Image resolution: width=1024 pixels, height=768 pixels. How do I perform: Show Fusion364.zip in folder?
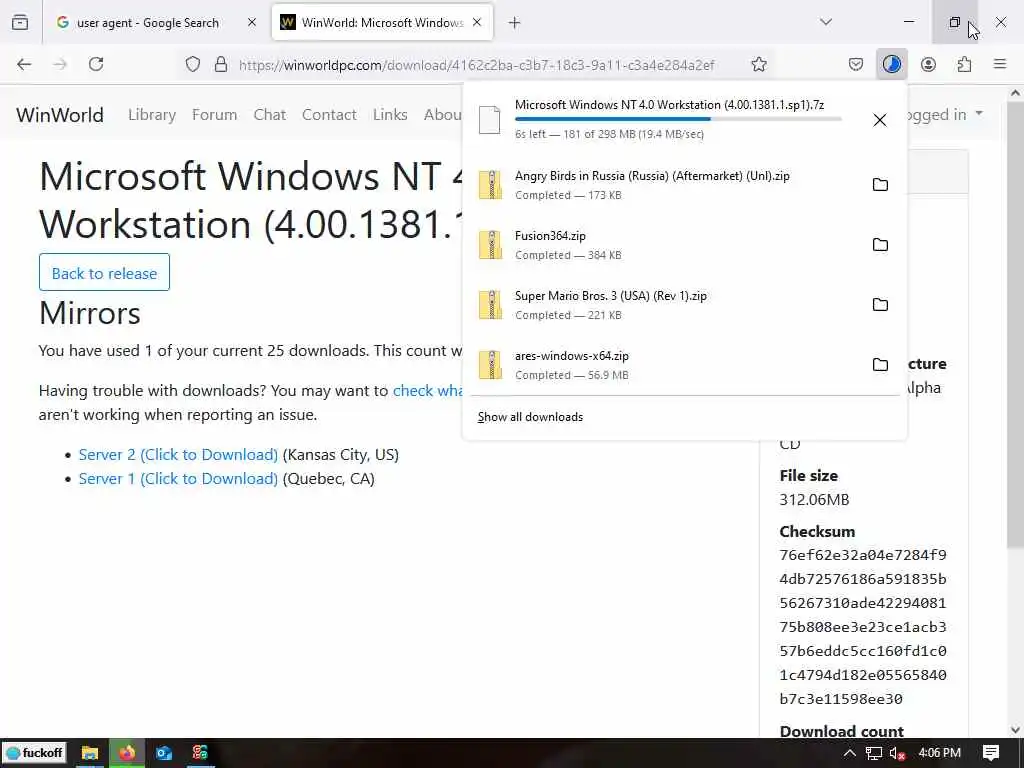point(880,245)
